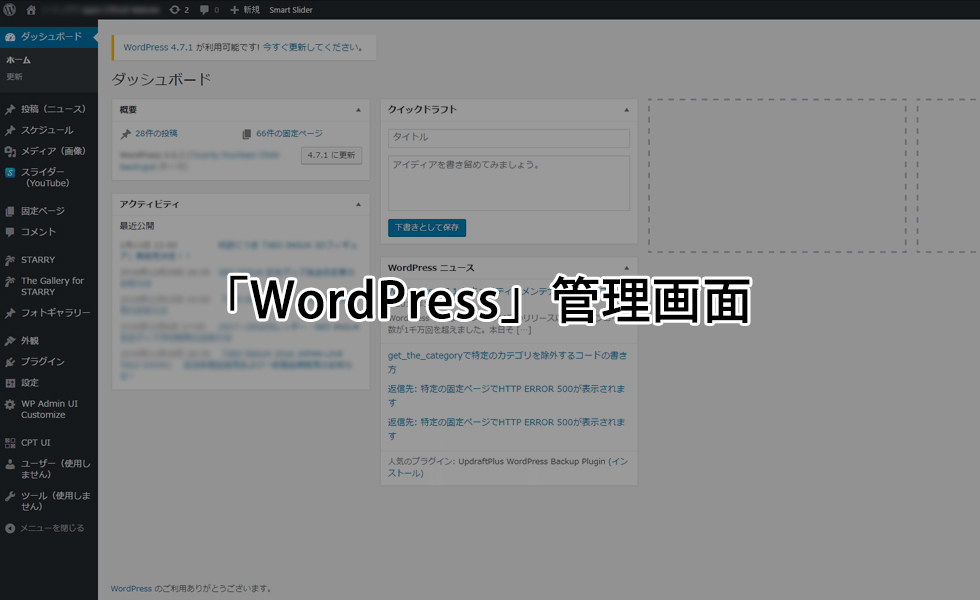Open updates icon showing 2 pending
This screenshot has height=600, width=980.
179,9
